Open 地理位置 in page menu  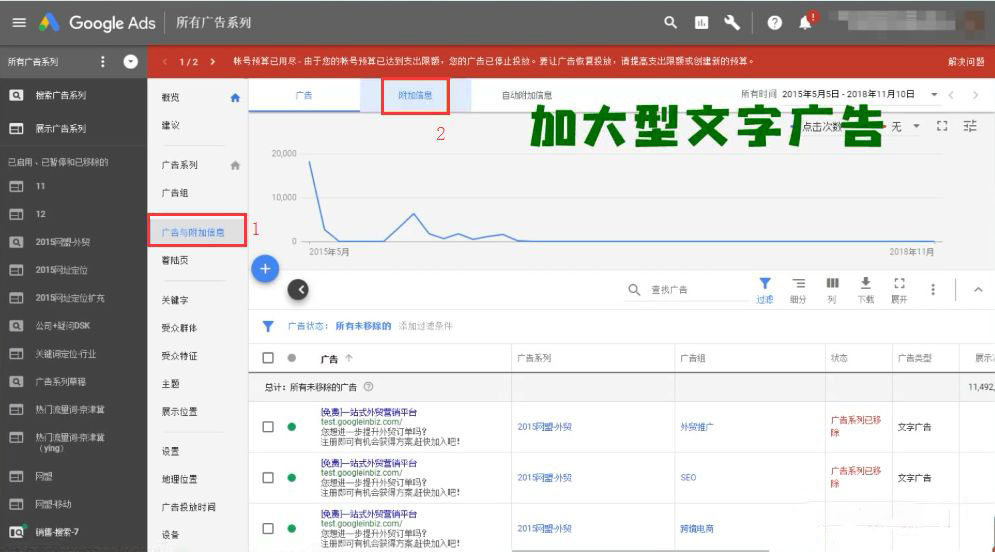(x=179, y=479)
